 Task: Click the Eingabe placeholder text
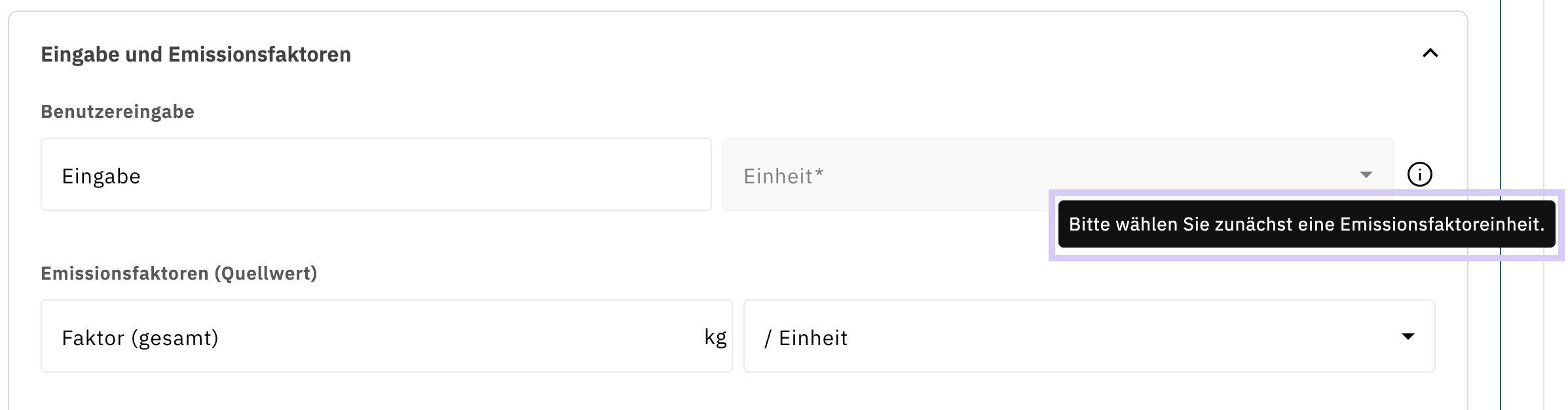(x=101, y=176)
